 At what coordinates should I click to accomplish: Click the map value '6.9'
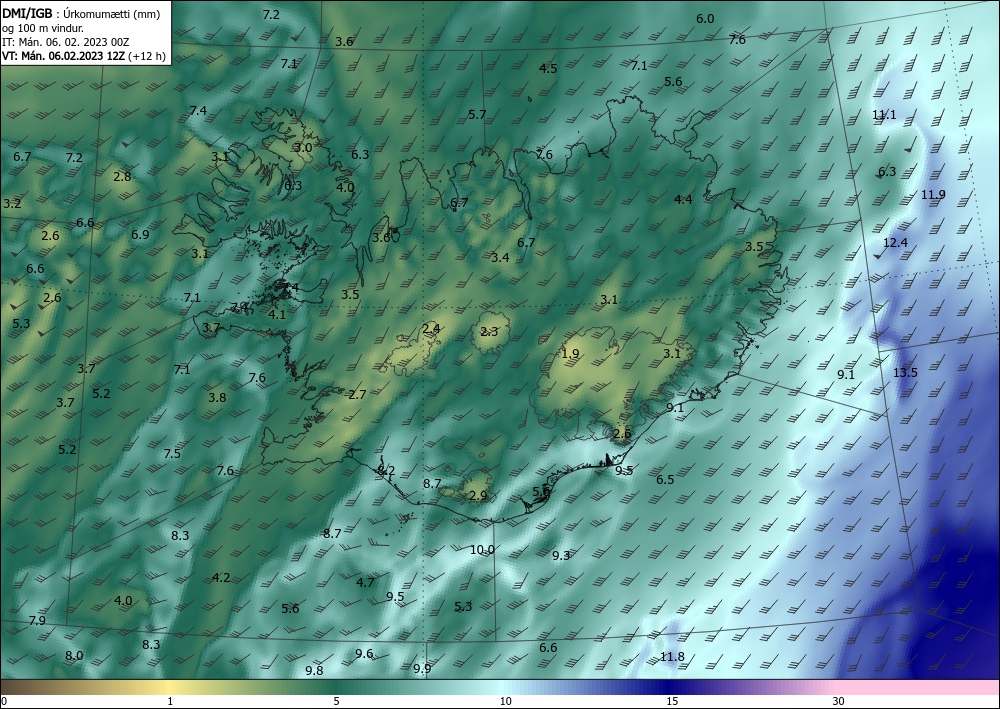140,234
